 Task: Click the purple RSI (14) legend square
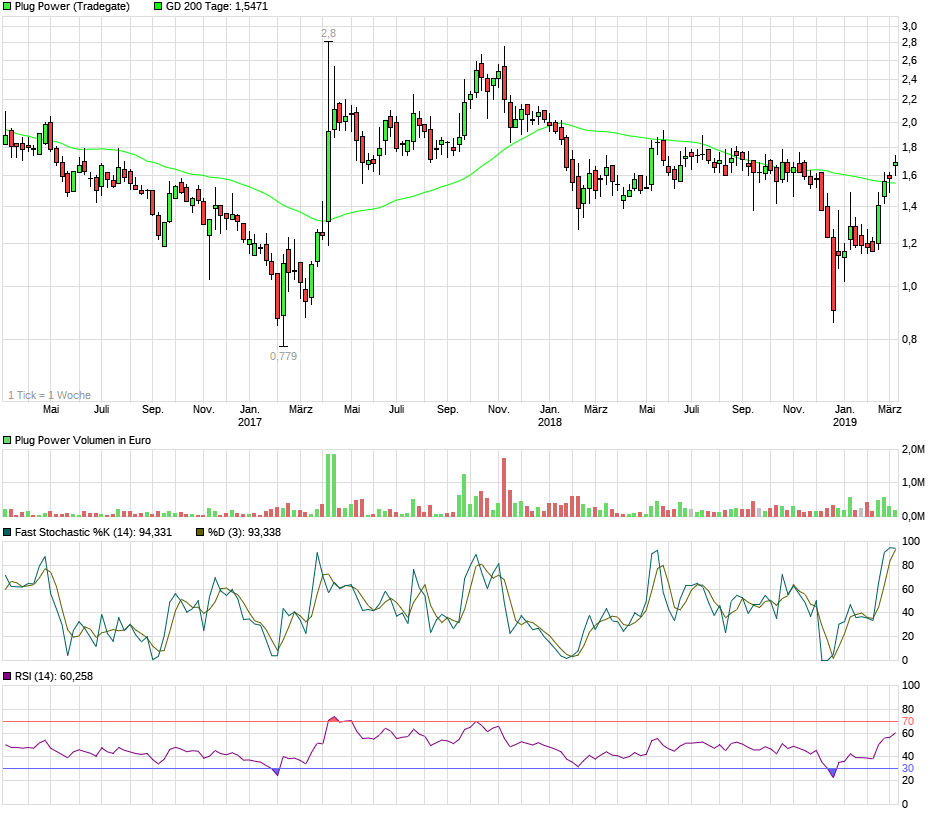coord(7,677)
